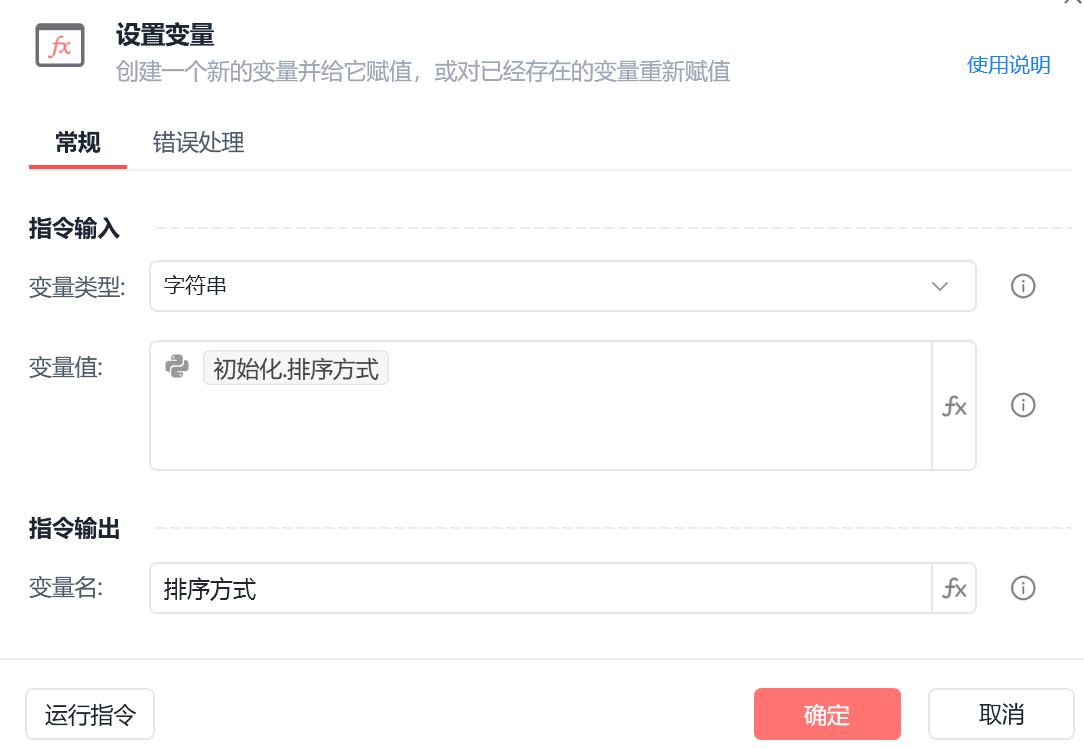Screen dimensions: 1084x748
Task: Show info tooltip for 变量值
Action: click(1022, 405)
